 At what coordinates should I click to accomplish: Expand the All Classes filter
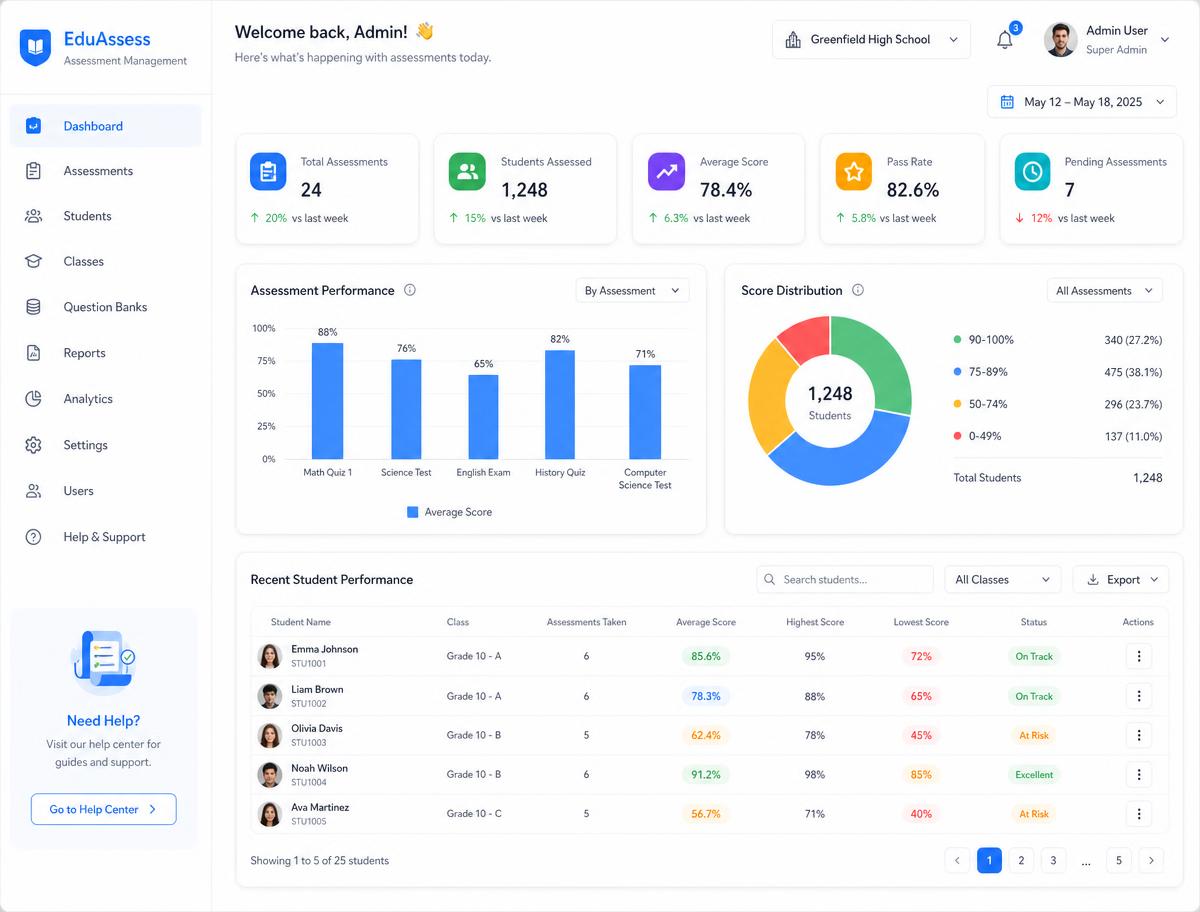click(x=1002, y=579)
